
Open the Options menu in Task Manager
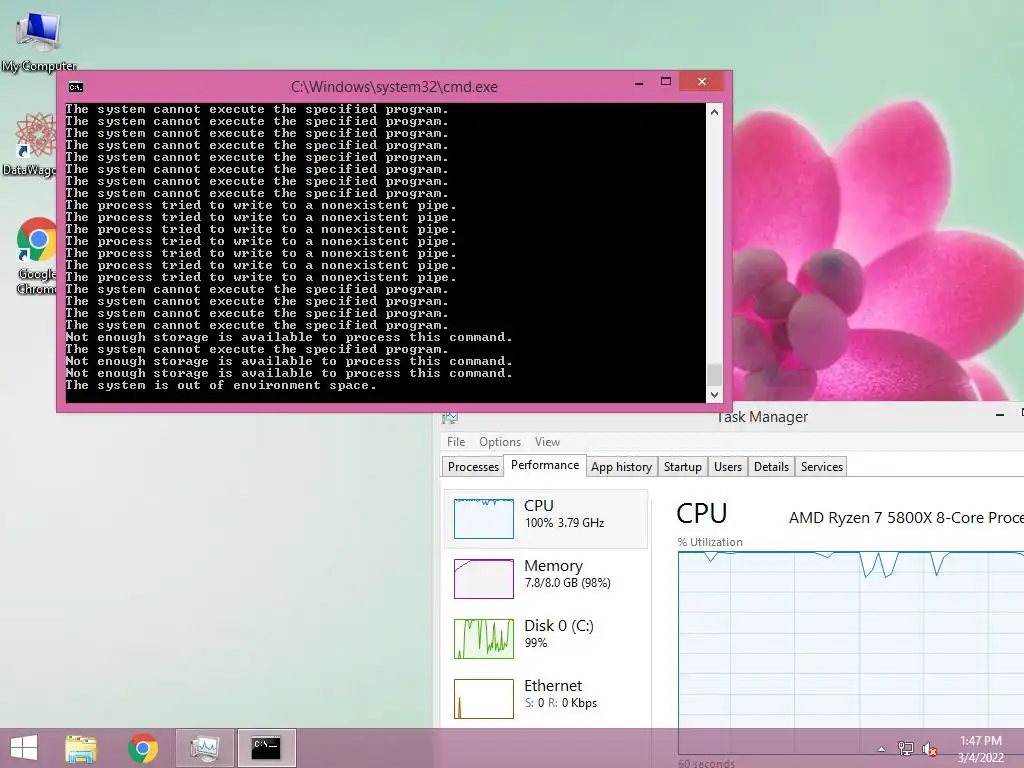500,442
